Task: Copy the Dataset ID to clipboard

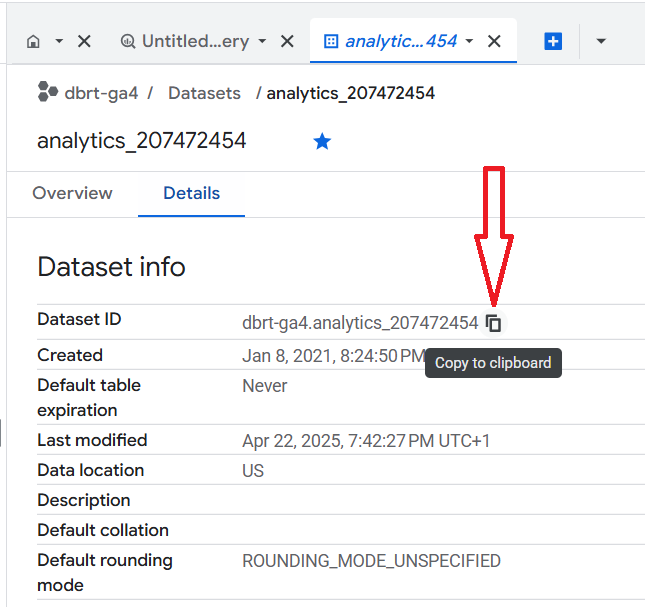Action: 494,323
